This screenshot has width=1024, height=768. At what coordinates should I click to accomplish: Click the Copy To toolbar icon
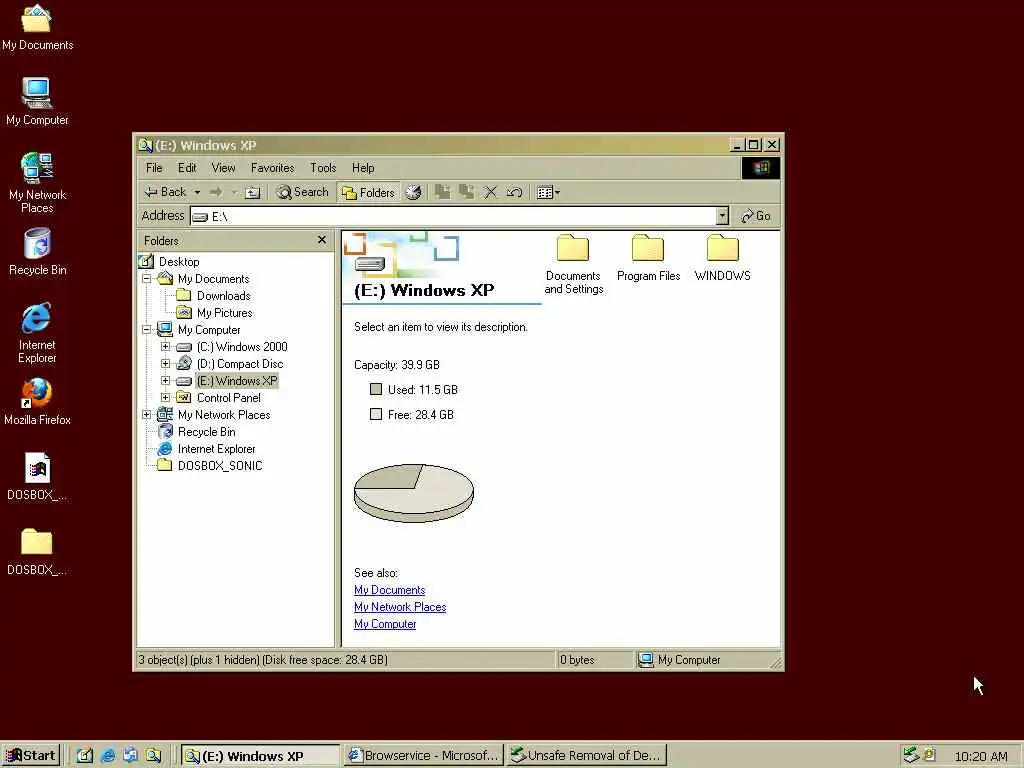point(466,193)
